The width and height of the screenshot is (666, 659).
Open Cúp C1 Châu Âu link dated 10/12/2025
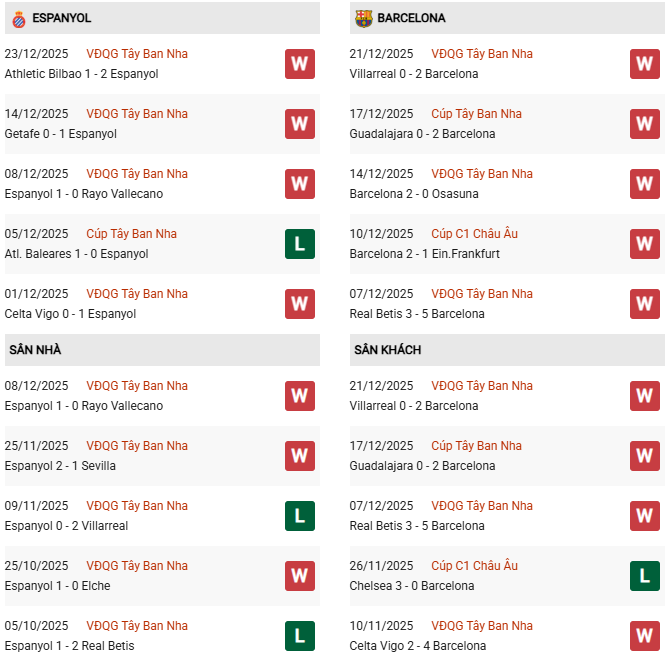coord(474,234)
